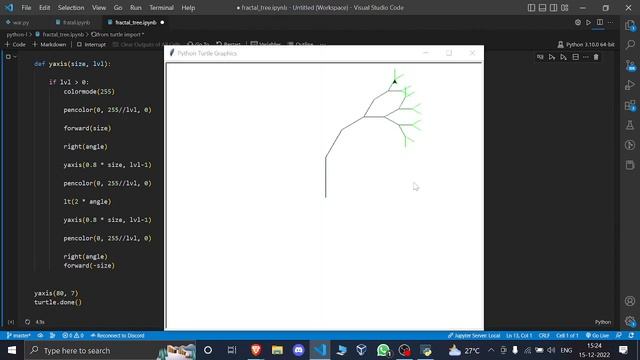The image size is (640, 360).
Task: Open Brave browser from taskbar
Action: click(256, 350)
